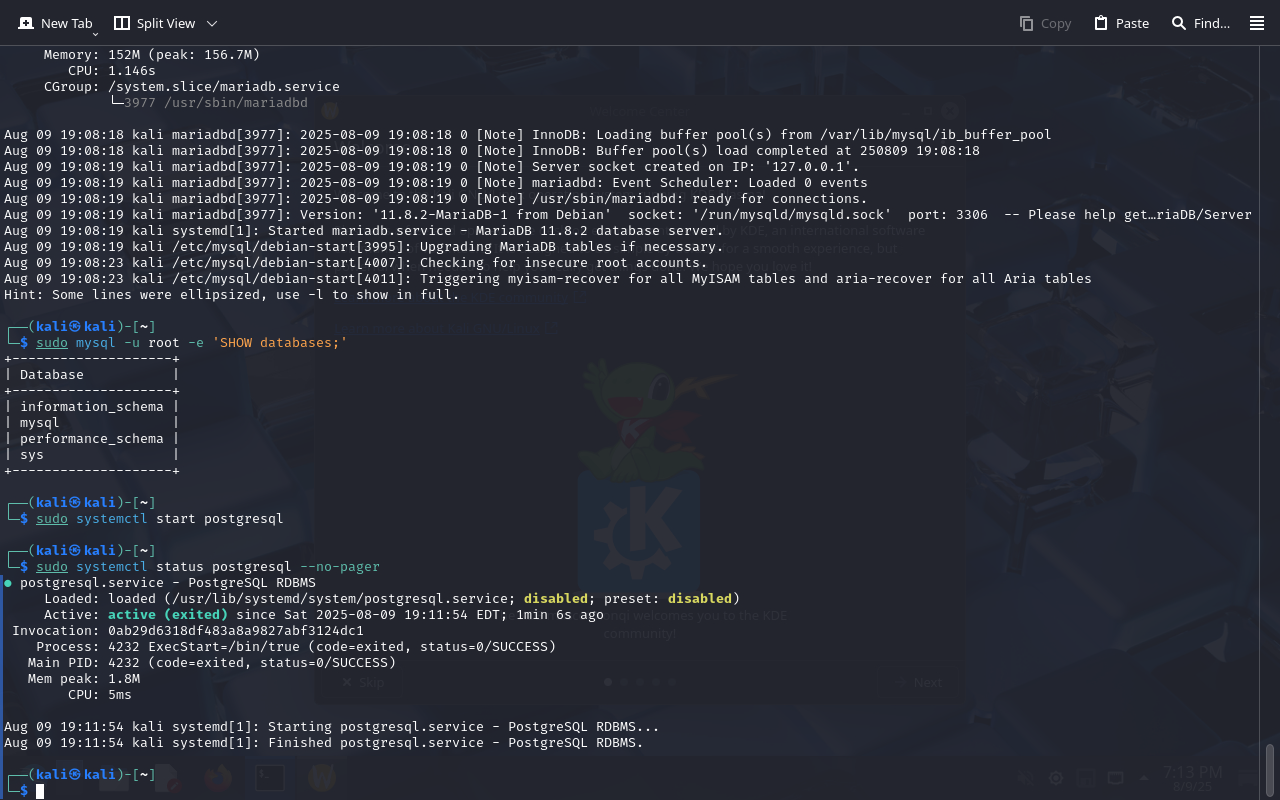Click 'Event Scheduler: Loaded 0 events' line
This screenshot has width=1280, height=800.
pos(436,183)
